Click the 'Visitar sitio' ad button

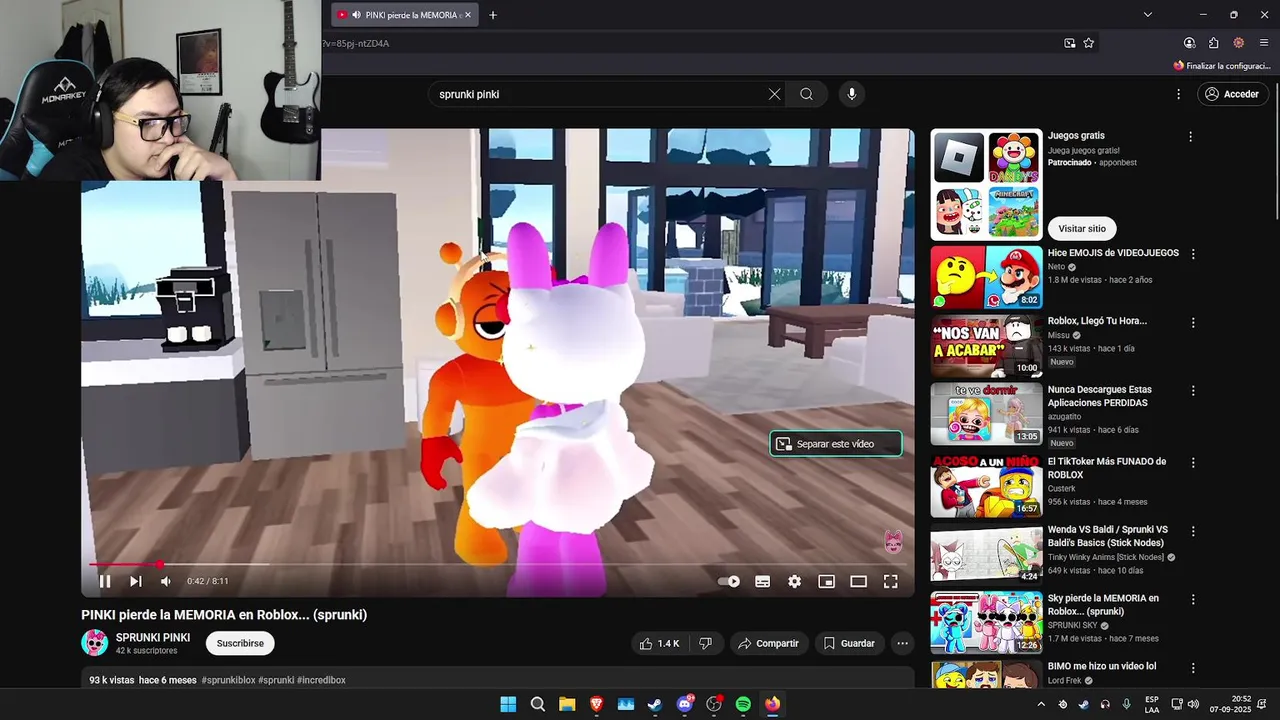click(x=1082, y=229)
